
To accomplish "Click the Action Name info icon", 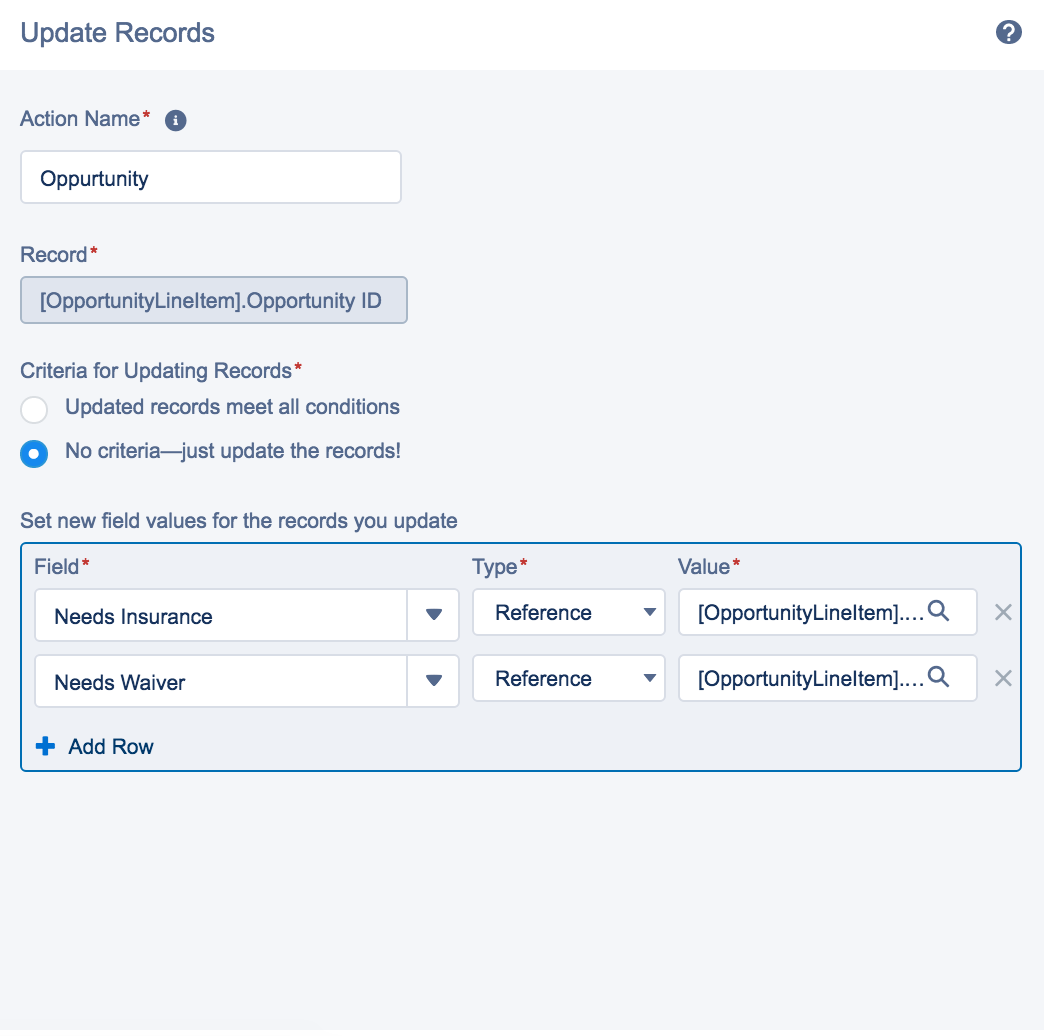I will point(175,121).
